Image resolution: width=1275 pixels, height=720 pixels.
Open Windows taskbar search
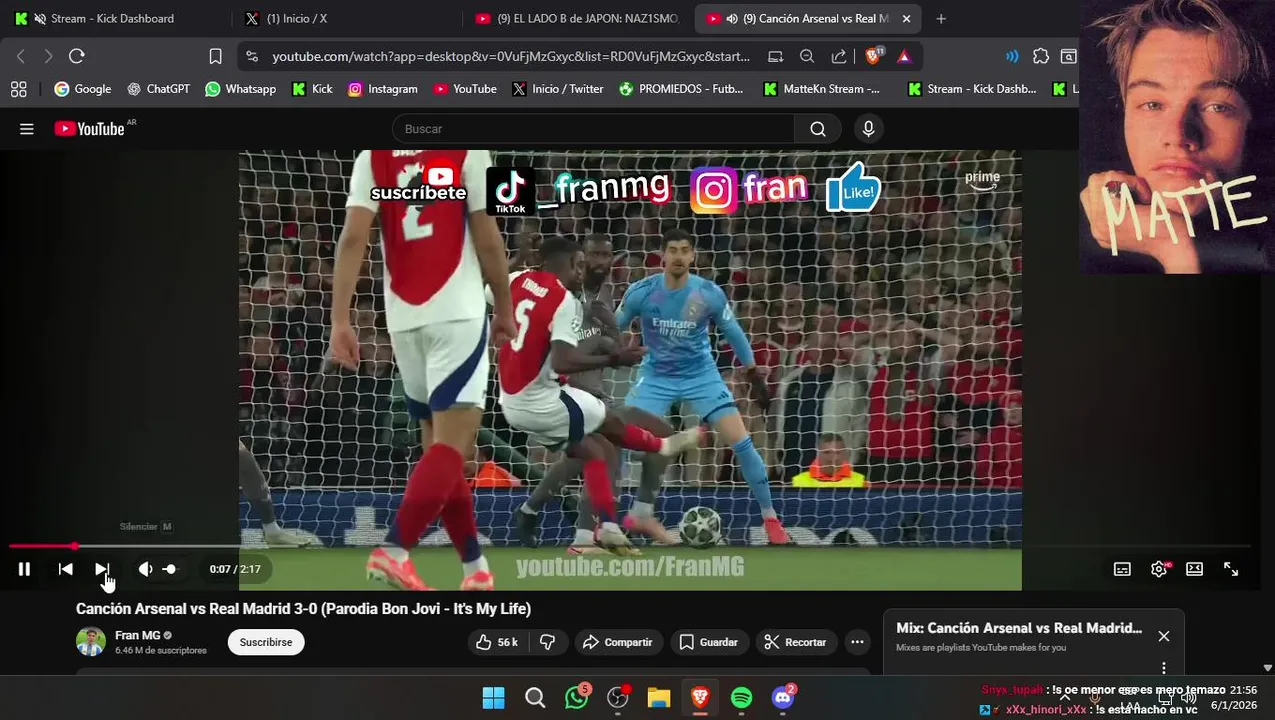535,698
